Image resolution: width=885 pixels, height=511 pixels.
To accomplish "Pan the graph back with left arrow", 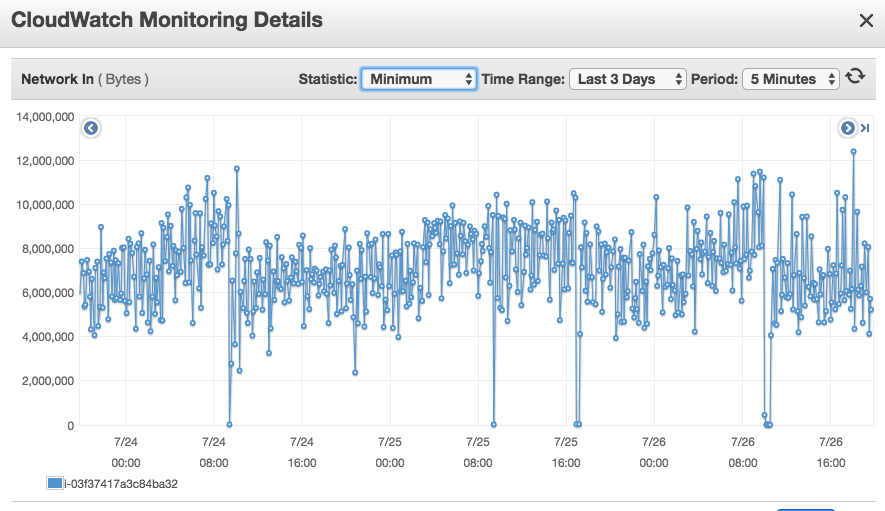I will click(91, 128).
